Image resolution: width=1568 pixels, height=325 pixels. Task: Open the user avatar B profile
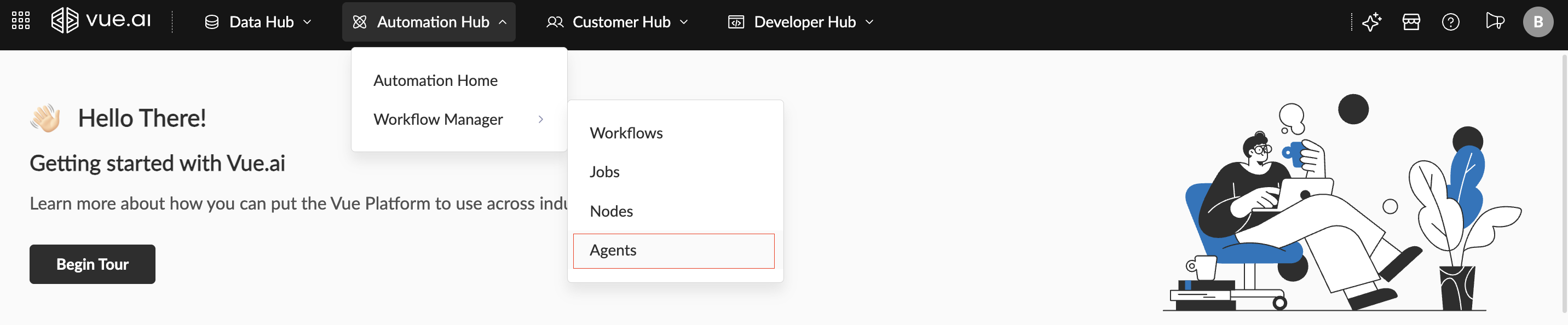[1537, 22]
